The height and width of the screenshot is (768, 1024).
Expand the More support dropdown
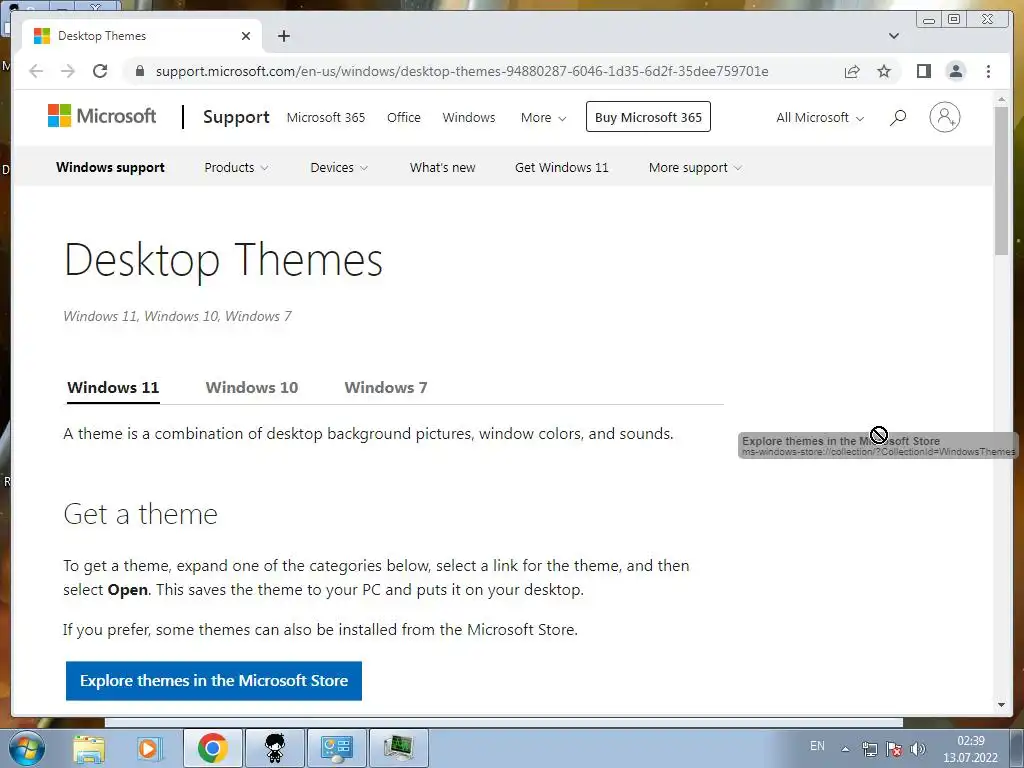(x=695, y=167)
